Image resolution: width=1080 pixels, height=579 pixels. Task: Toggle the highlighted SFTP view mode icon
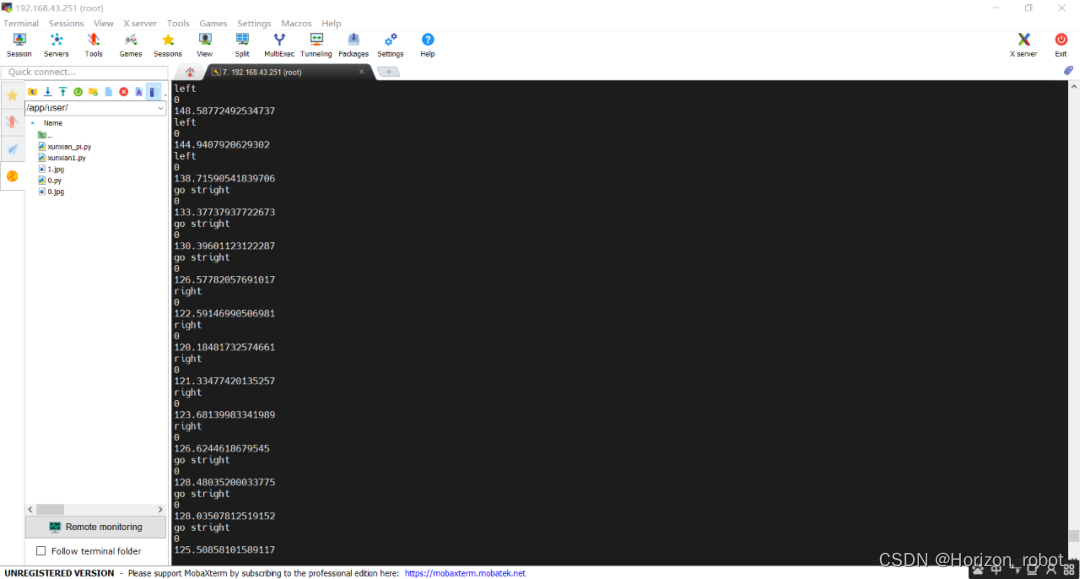pyautogui.click(x=154, y=92)
